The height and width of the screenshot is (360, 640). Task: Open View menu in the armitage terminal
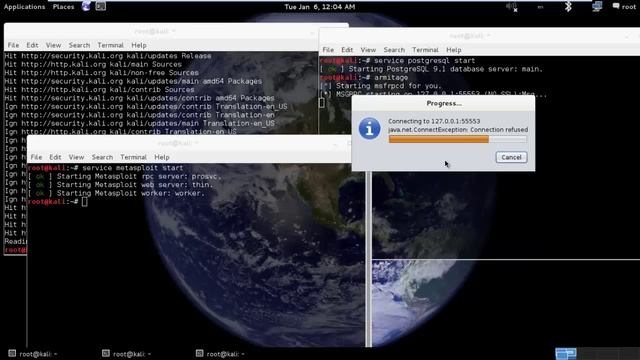click(368, 50)
